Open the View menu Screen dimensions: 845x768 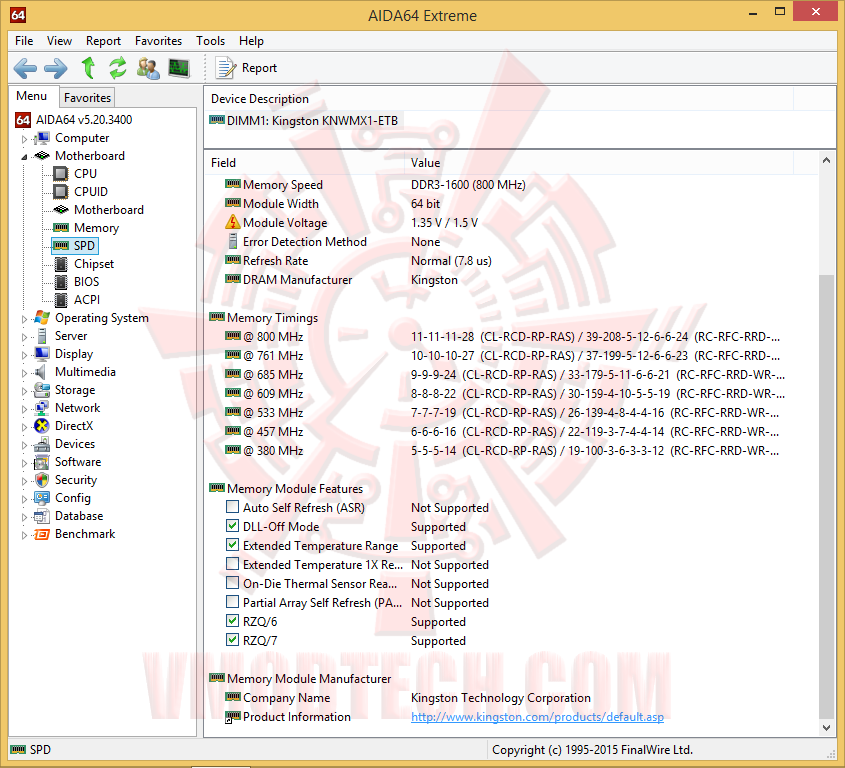pyautogui.click(x=59, y=41)
